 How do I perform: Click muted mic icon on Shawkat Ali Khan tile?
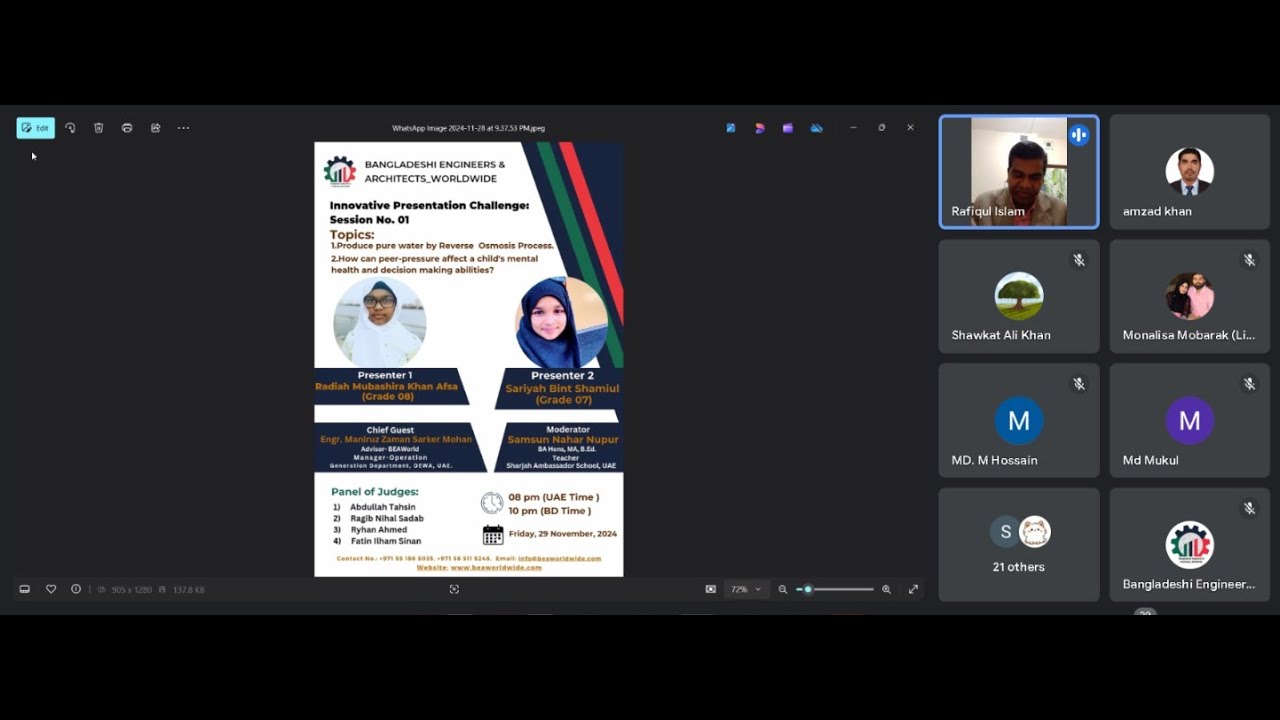click(x=1079, y=260)
